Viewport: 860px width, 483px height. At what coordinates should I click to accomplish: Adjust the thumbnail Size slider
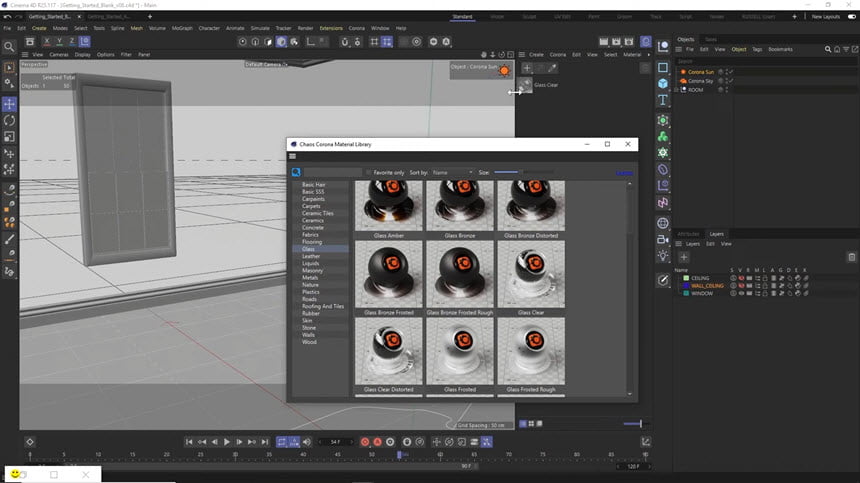tap(523, 172)
